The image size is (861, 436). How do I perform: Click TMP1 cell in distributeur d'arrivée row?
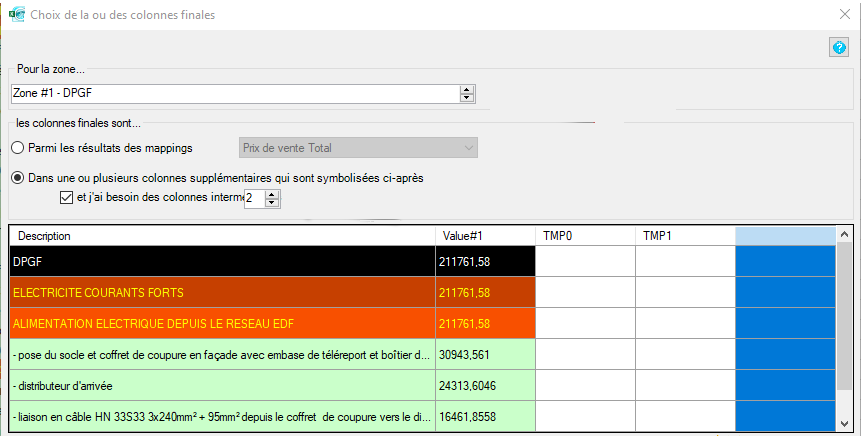(685, 385)
